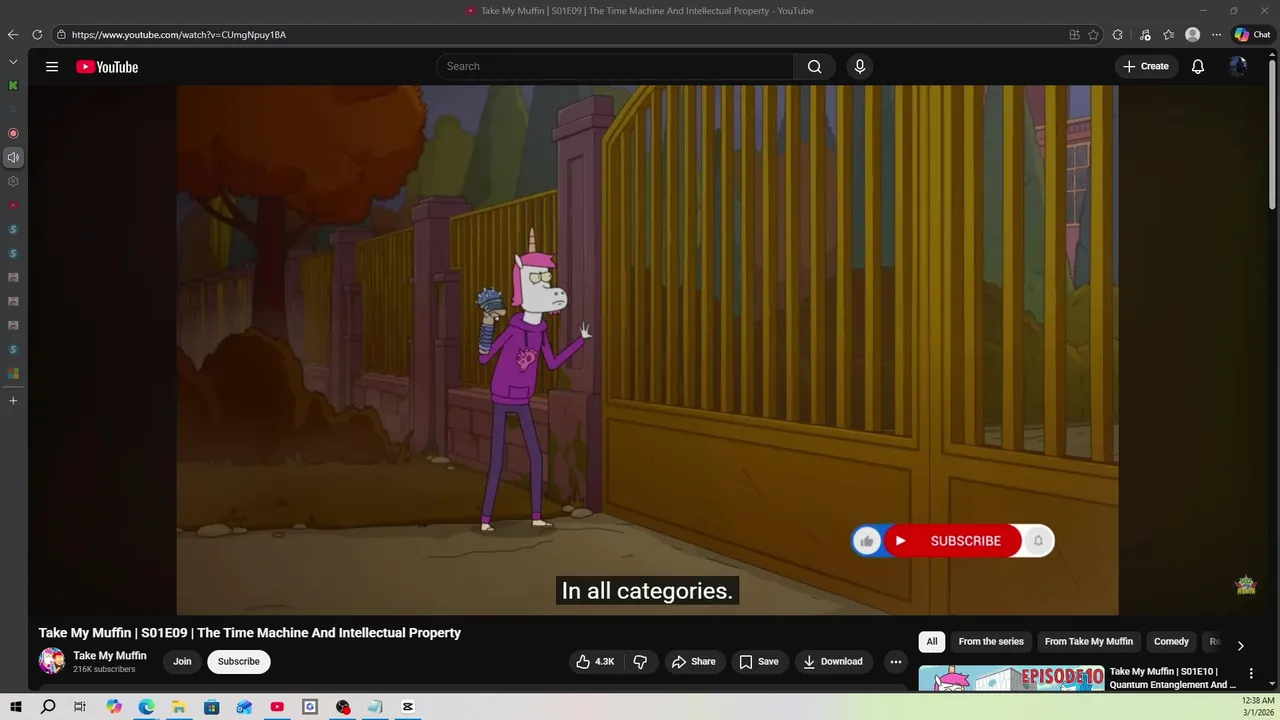The height and width of the screenshot is (720, 1280).
Task: Refresh the page
Action: 37,35
